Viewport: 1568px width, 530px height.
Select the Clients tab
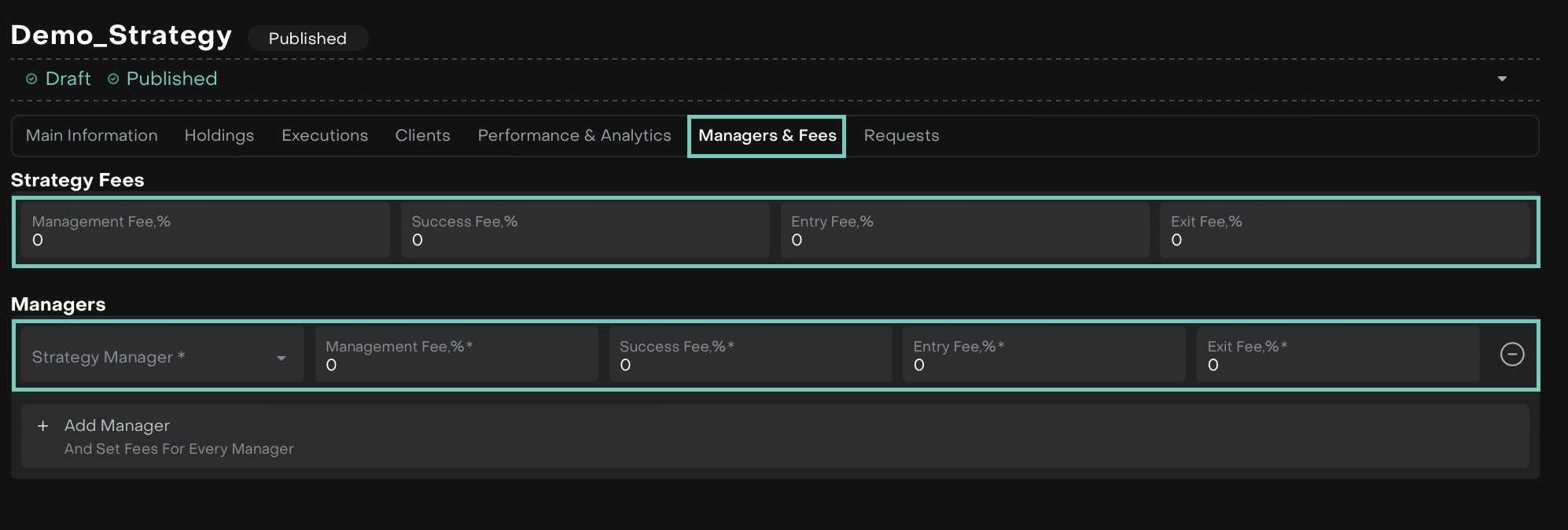pos(422,136)
